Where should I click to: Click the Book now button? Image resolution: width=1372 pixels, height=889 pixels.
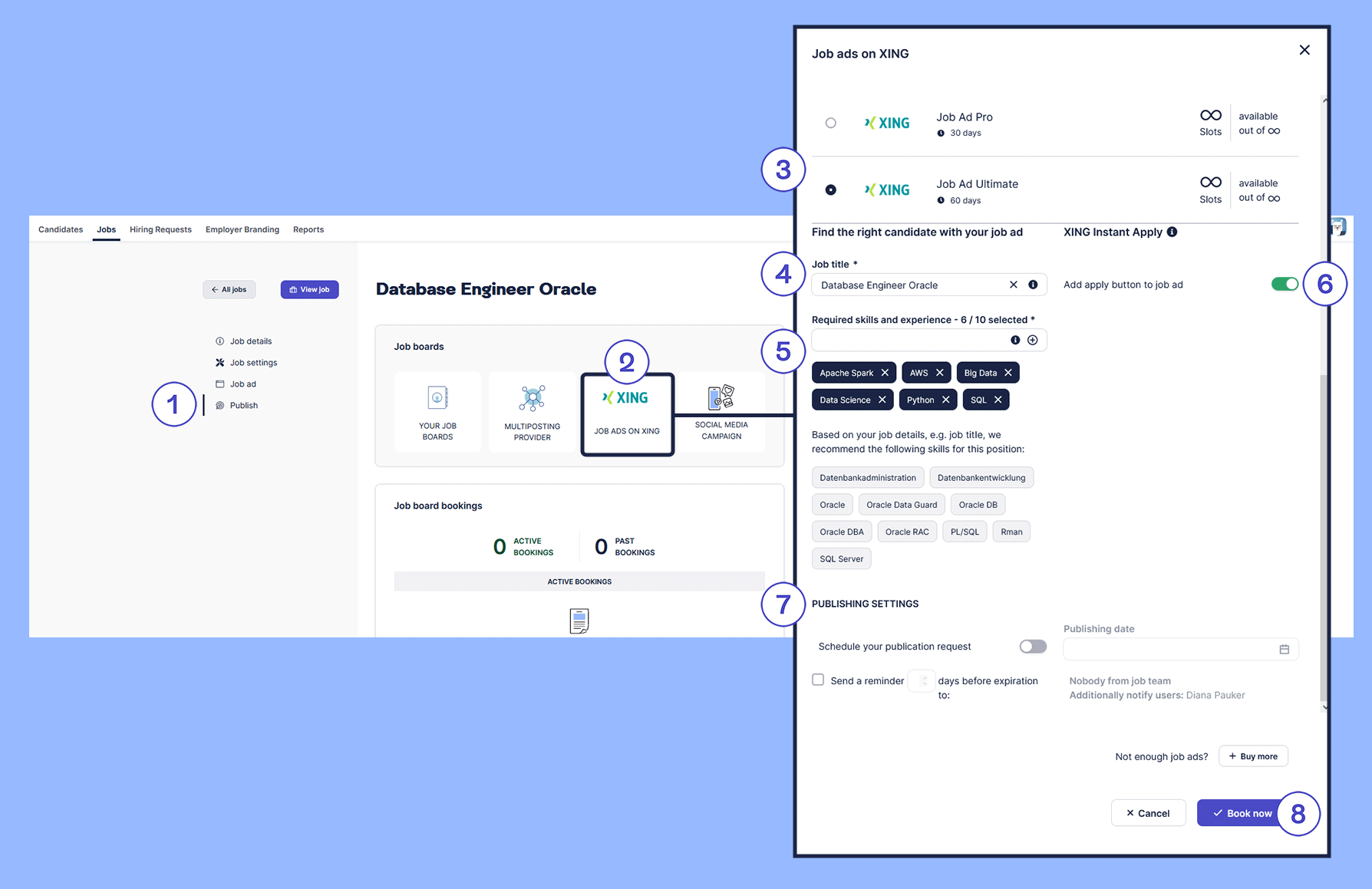1241,813
